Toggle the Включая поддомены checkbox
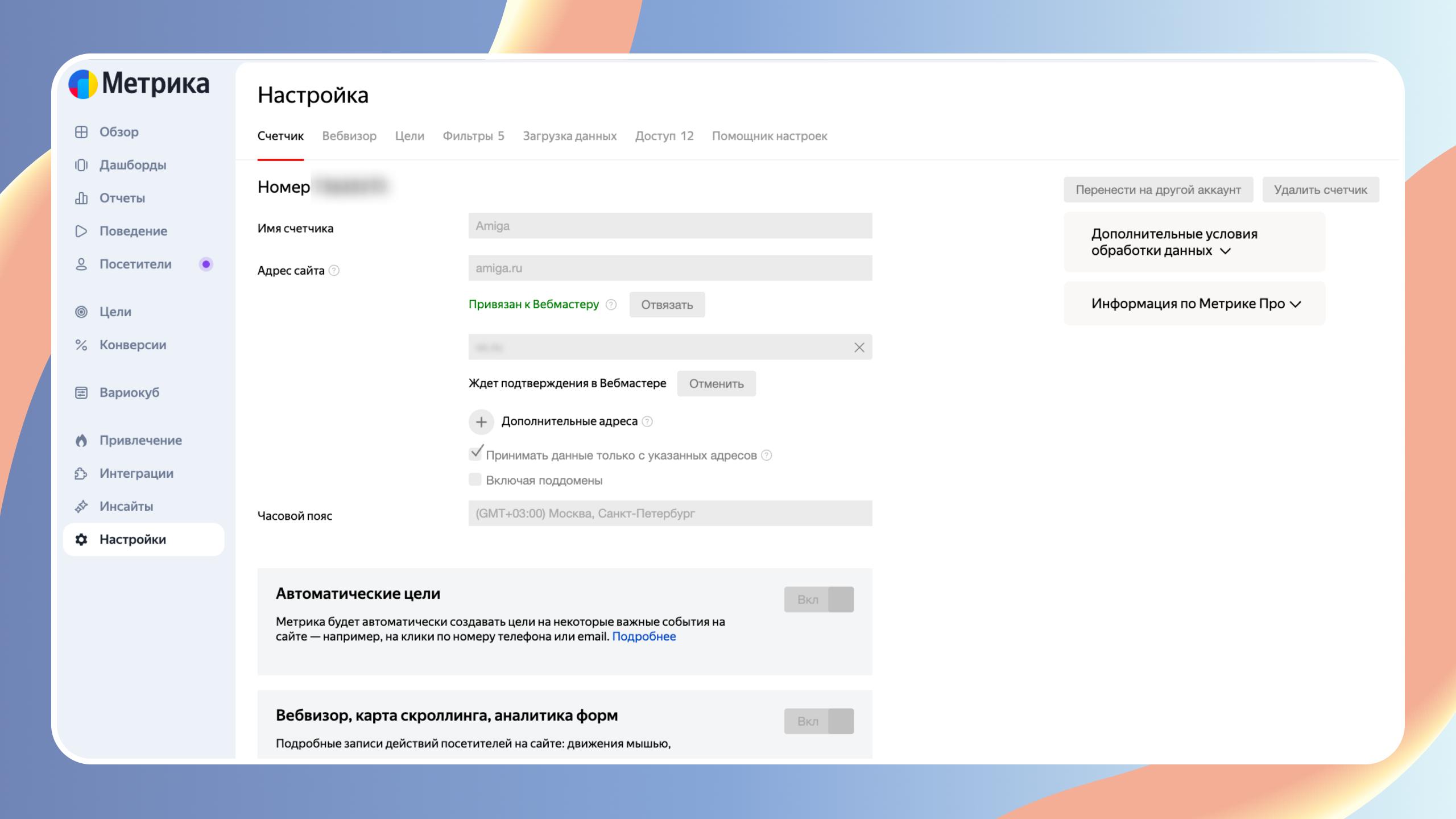Image resolution: width=1456 pixels, height=819 pixels. coord(475,479)
